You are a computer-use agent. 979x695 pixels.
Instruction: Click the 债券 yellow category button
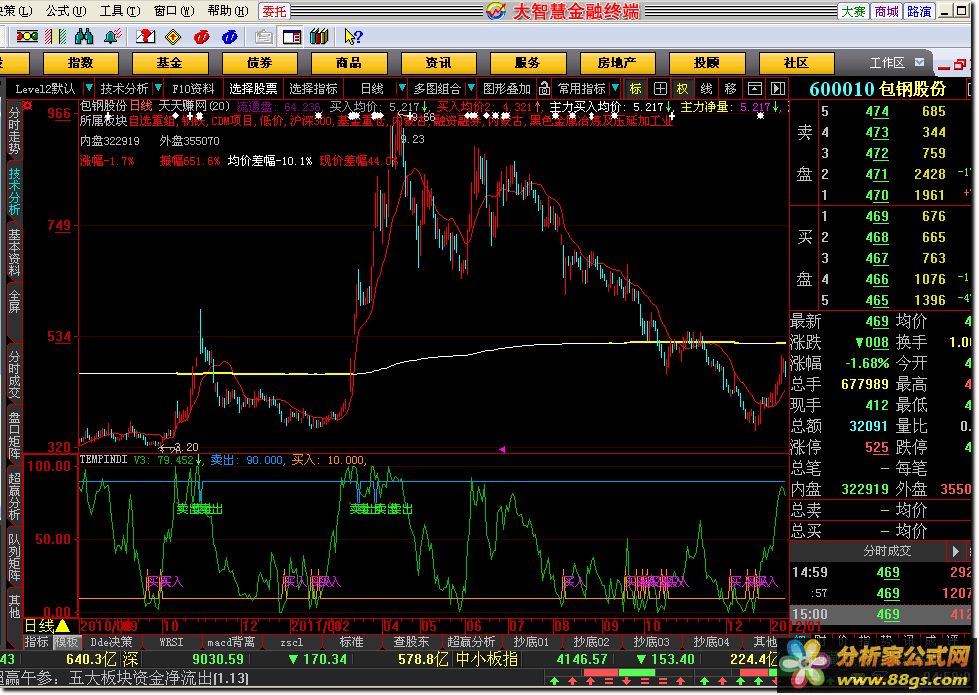259,62
